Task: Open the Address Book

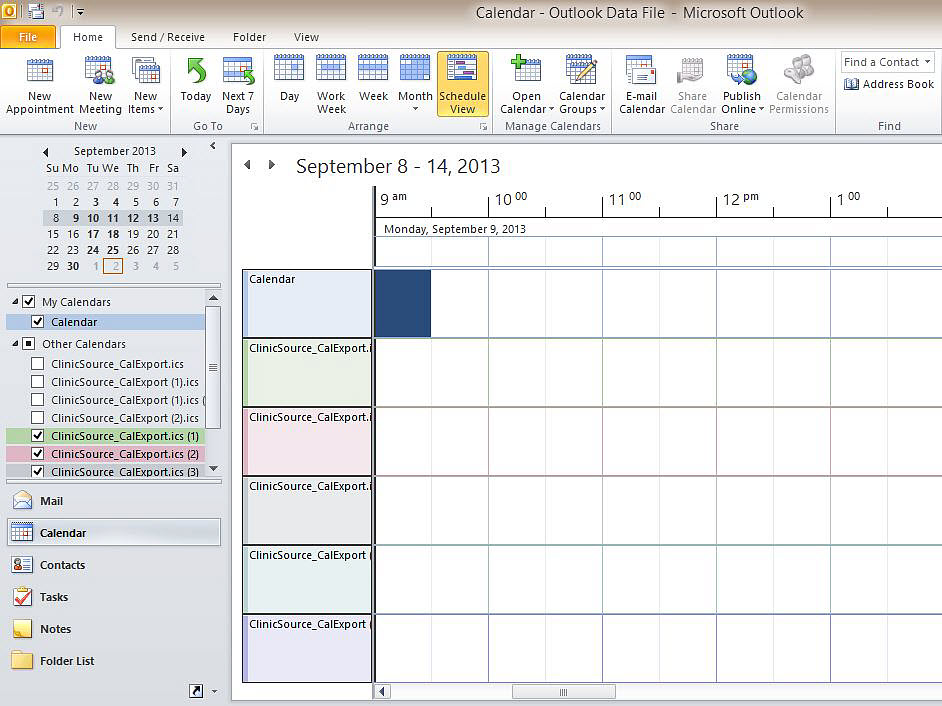Action: click(x=889, y=84)
